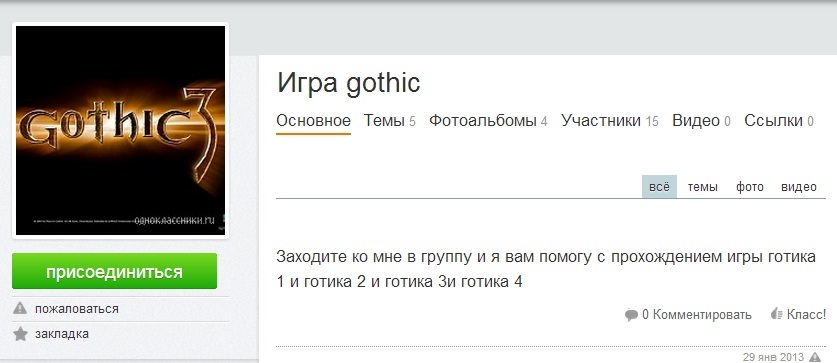The width and height of the screenshot is (837, 363).
Task: Switch to the Основное tab
Action: pyautogui.click(x=313, y=121)
